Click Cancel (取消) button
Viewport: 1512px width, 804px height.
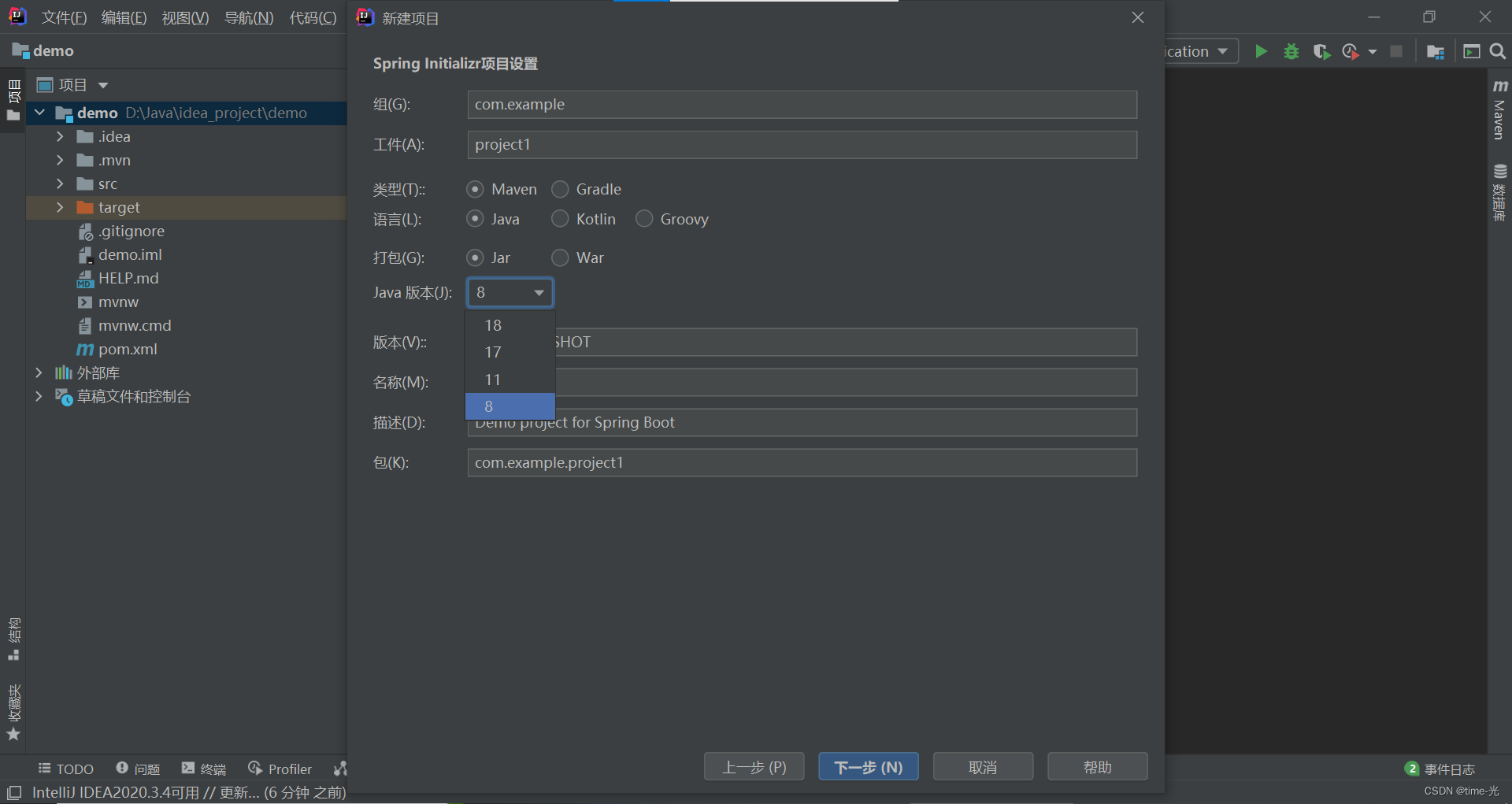[x=983, y=766]
